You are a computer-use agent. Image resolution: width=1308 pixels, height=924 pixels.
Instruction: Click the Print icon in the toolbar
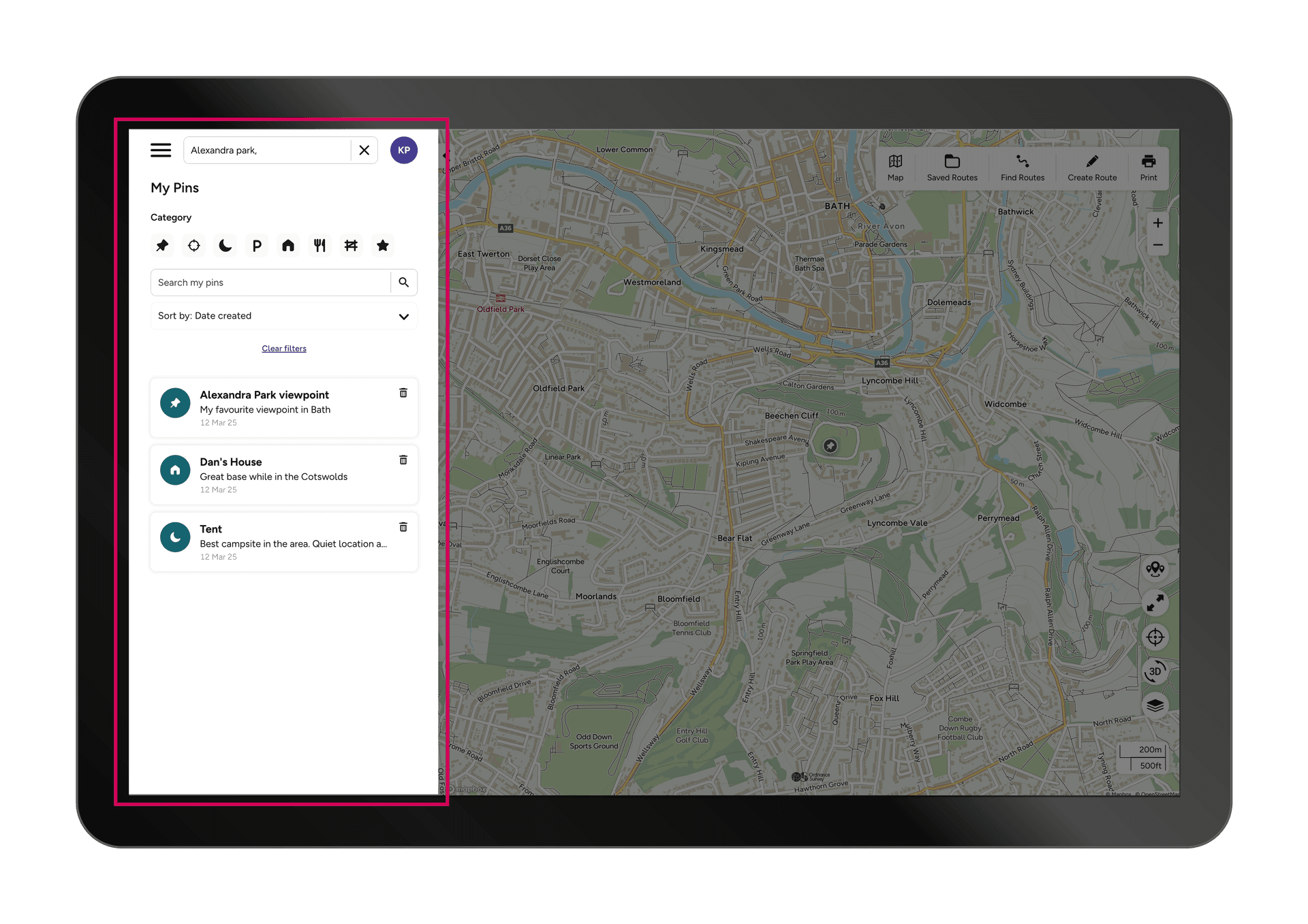coord(1149,168)
